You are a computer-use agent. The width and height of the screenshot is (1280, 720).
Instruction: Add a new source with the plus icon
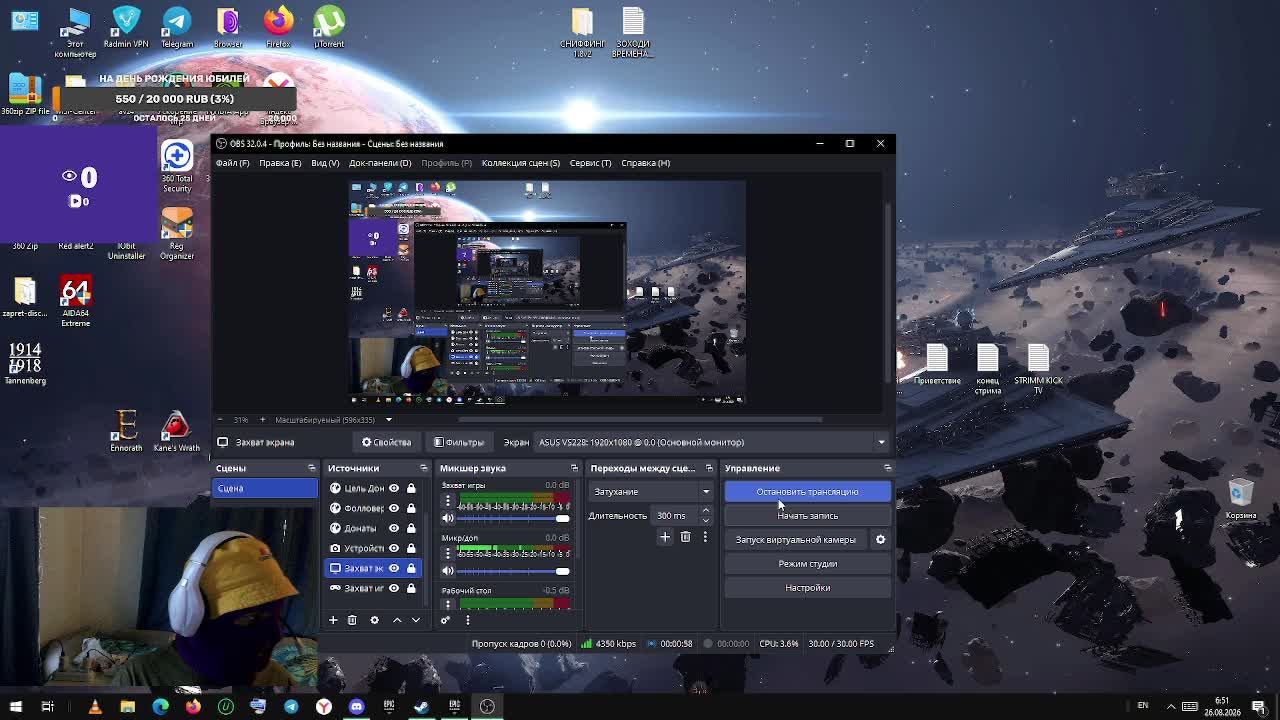tap(333, 620)
